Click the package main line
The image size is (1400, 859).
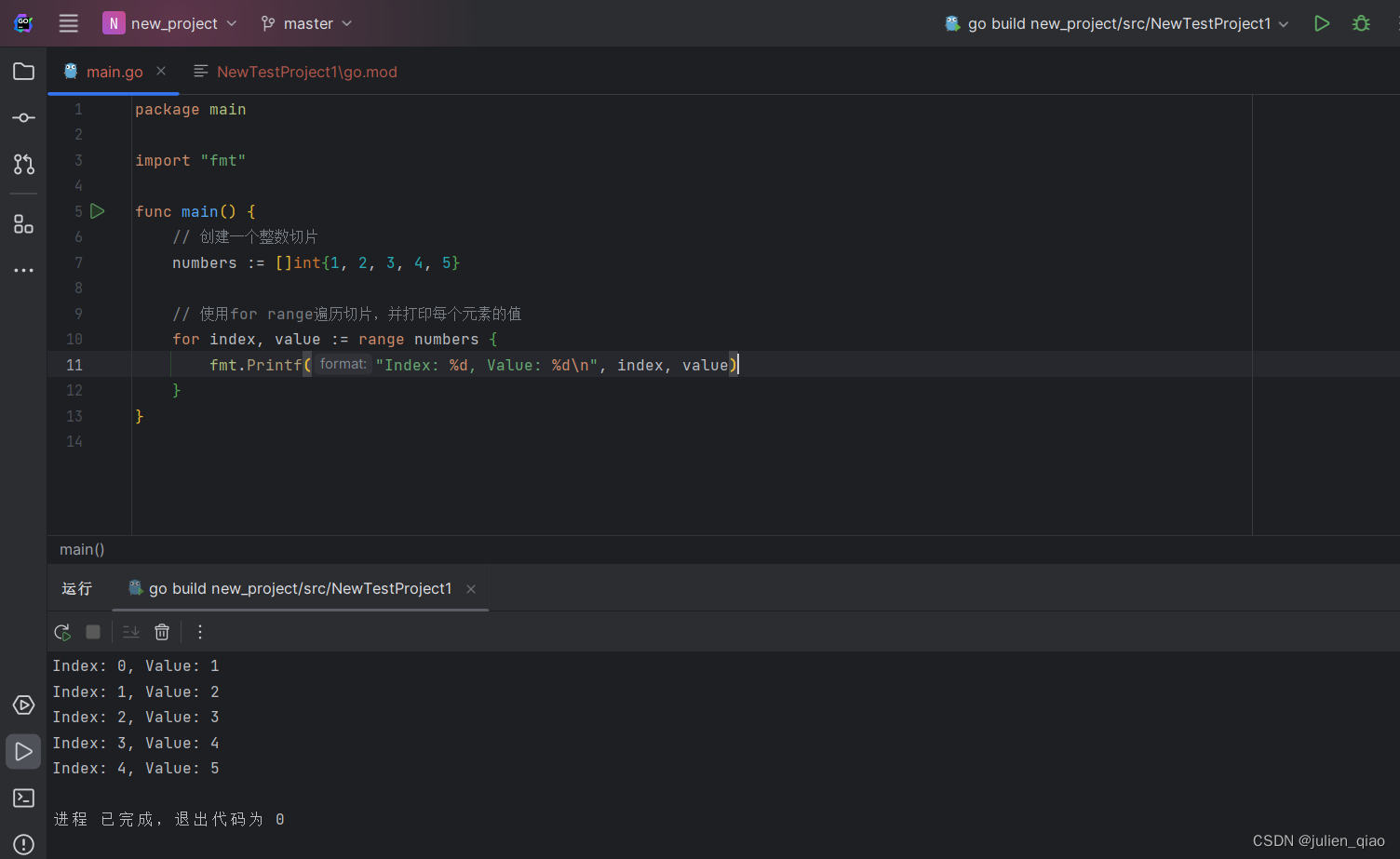point(191,109)
